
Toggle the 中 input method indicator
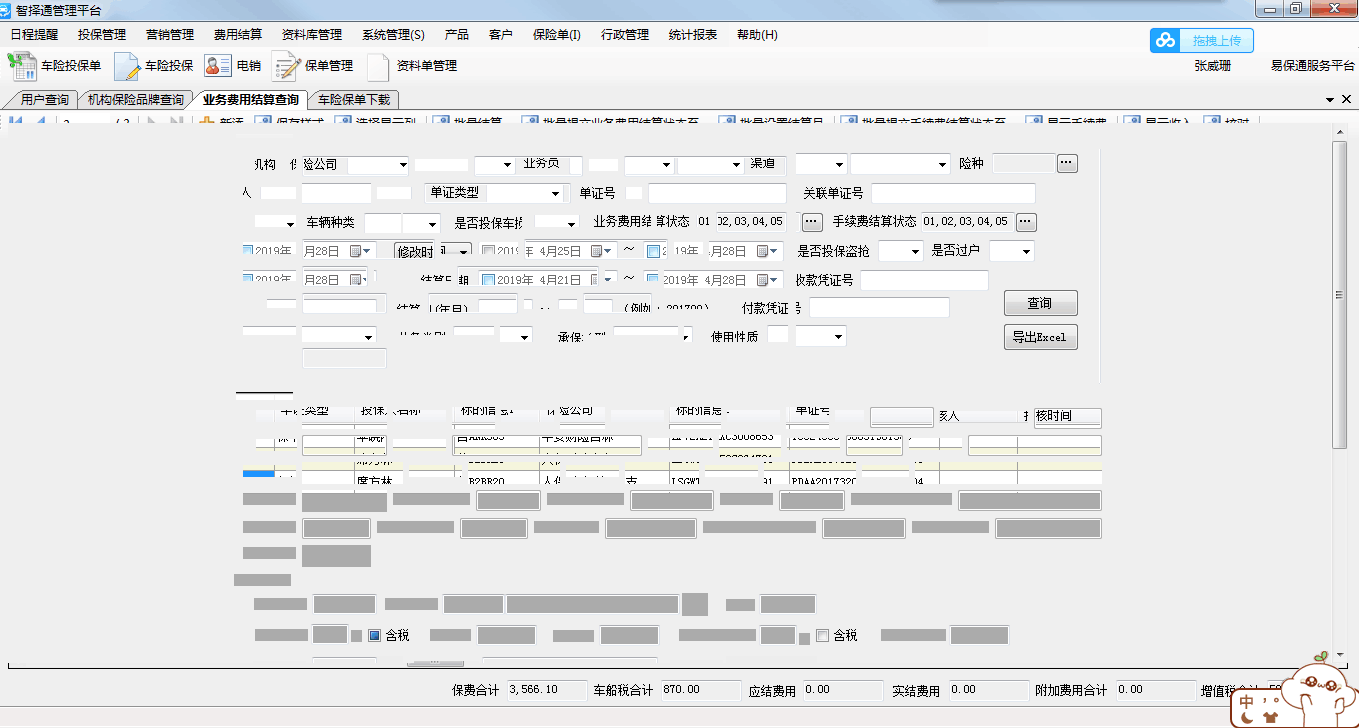[1248, 702]
